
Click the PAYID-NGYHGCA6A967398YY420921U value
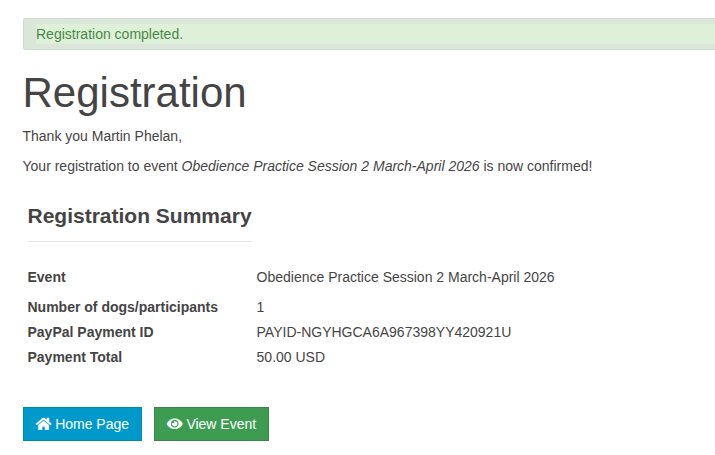pos(384,332)
